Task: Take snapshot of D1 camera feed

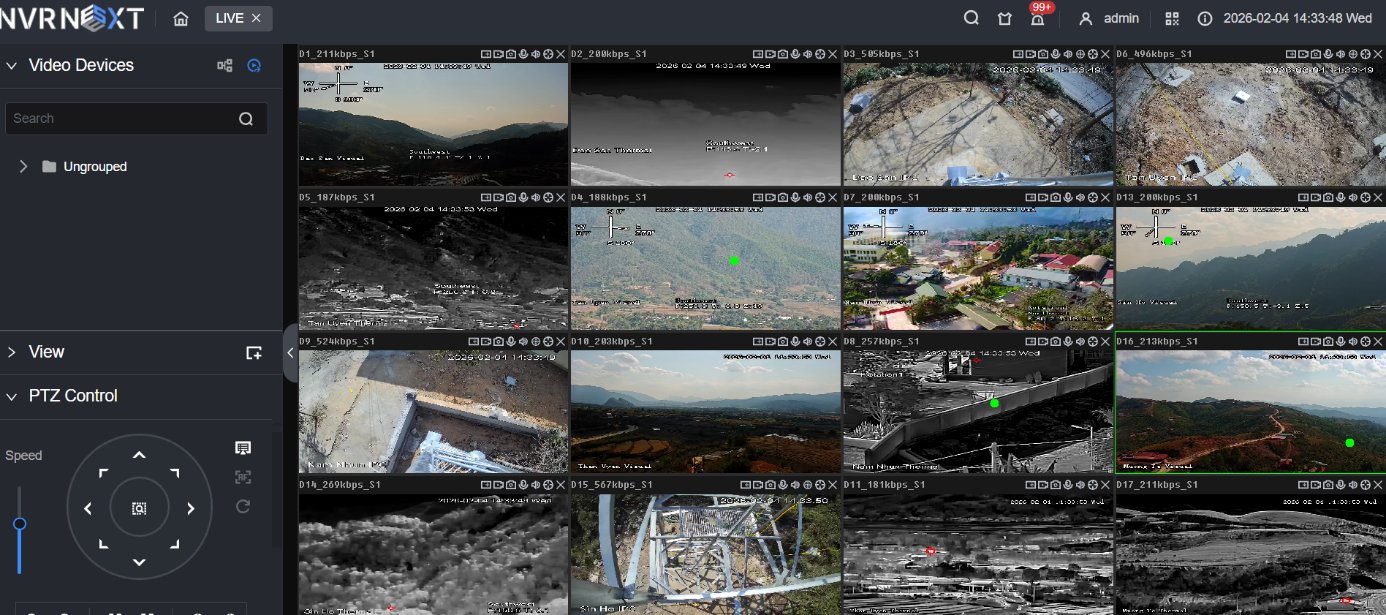Action: point(511,54)
